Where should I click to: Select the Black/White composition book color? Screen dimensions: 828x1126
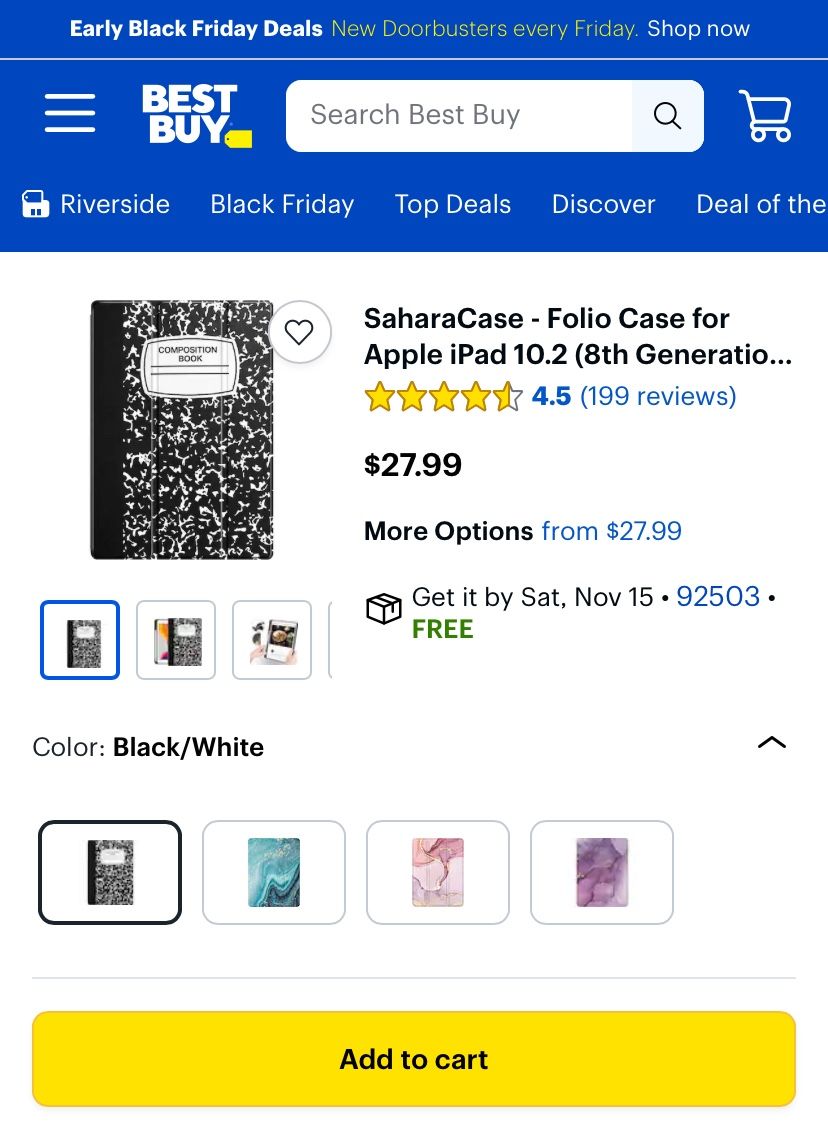(110, 872)
